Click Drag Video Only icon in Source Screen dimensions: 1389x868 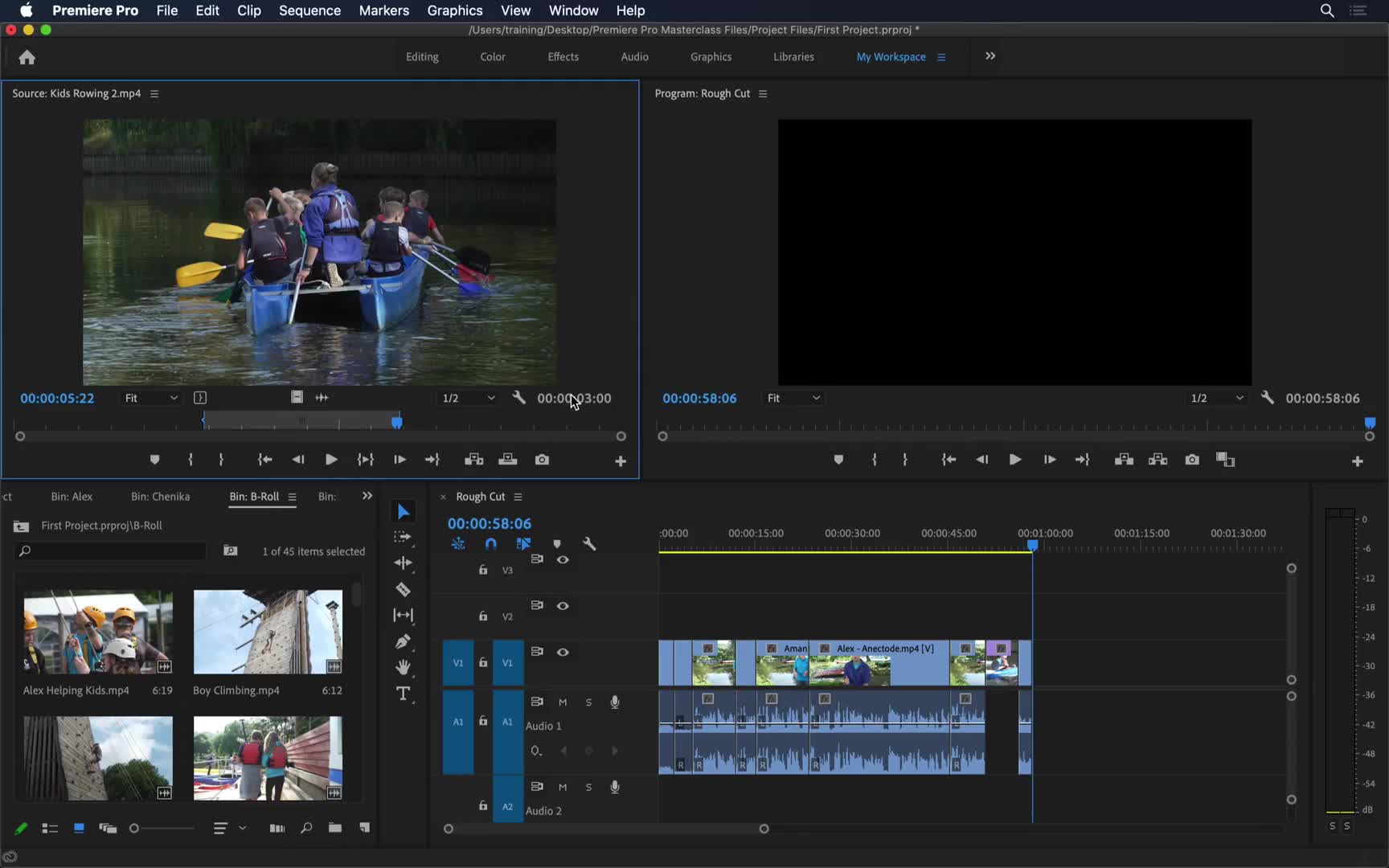(x=297, y=398)
